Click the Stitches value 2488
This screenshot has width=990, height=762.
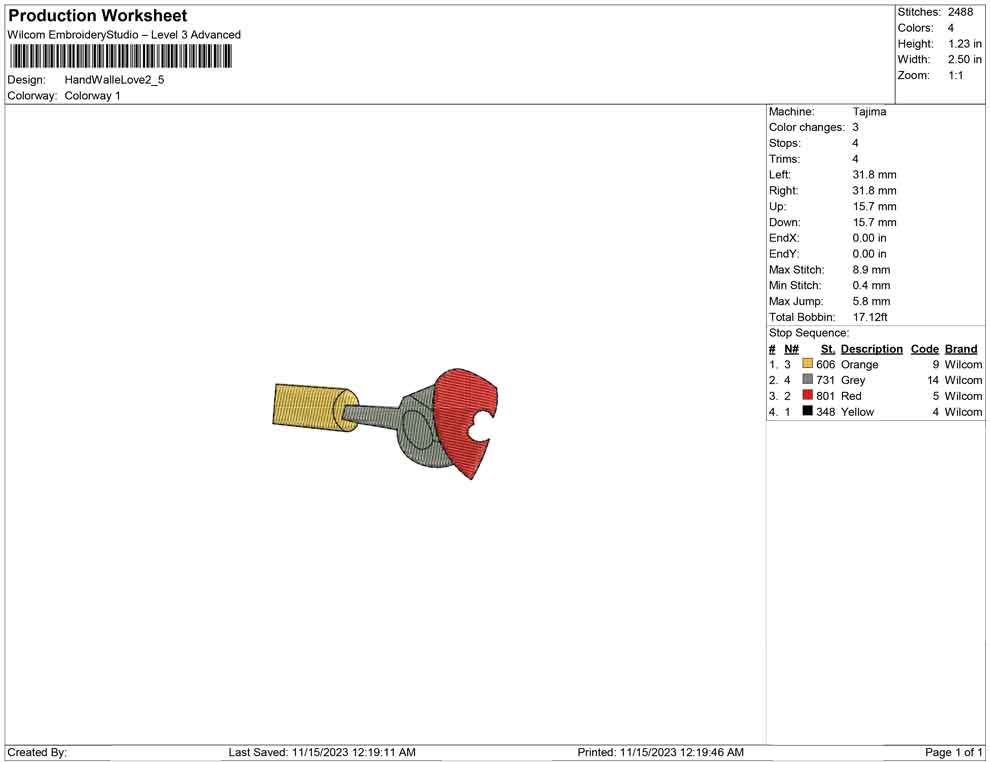(x=960, y=12)
